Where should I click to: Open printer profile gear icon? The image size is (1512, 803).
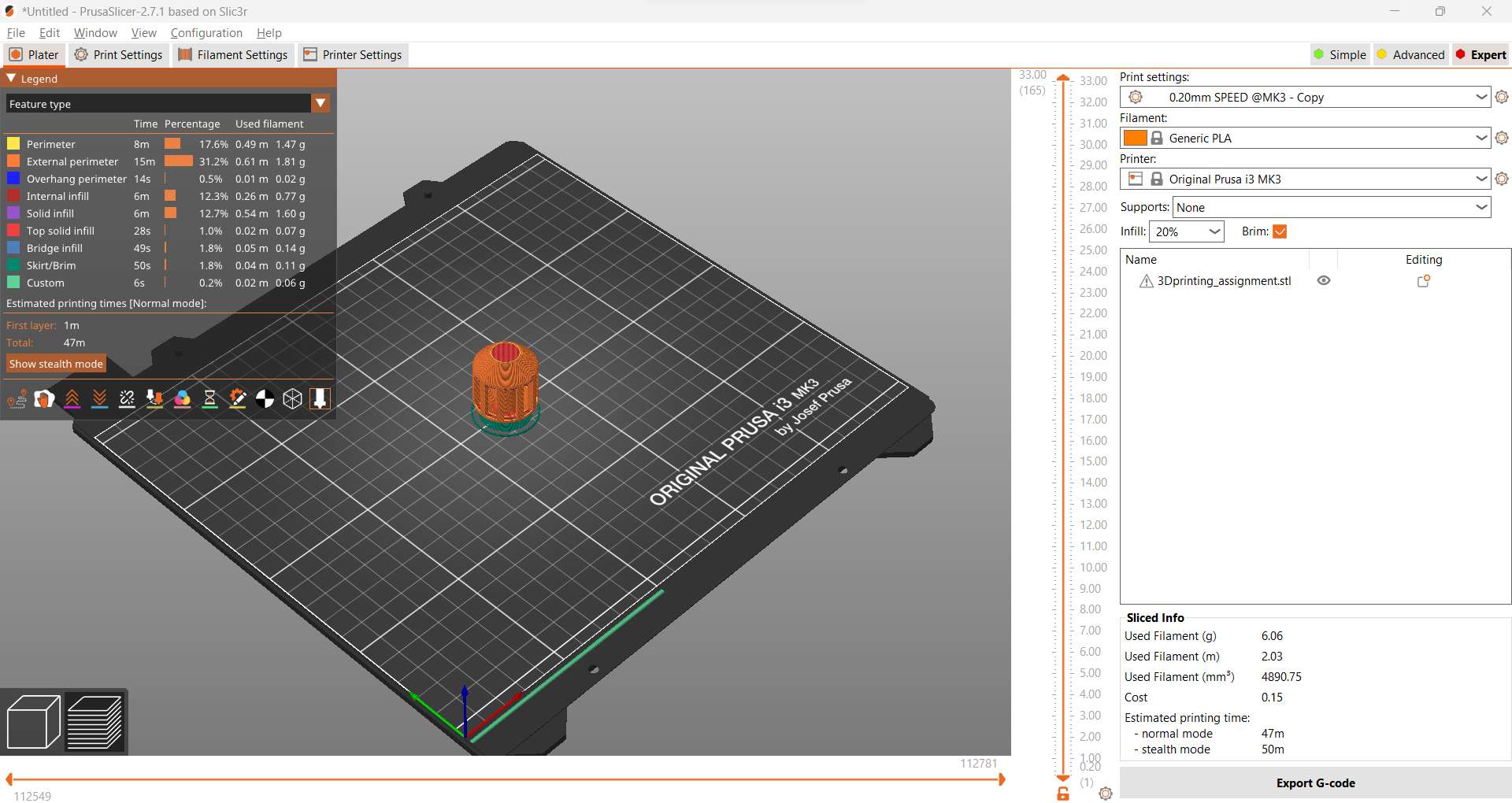coord(1502,179)
